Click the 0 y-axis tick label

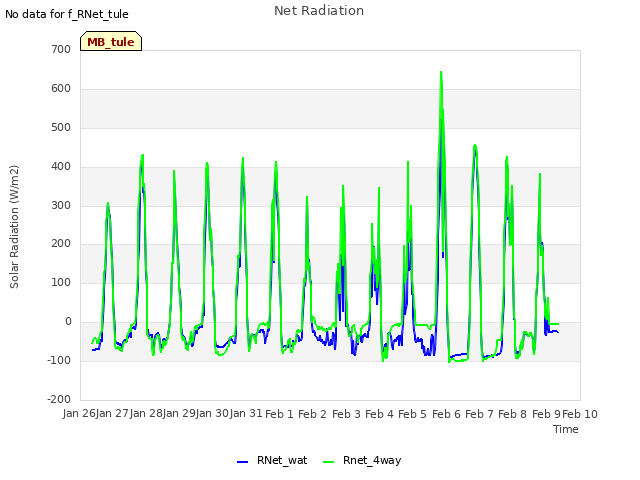(69, 322)
